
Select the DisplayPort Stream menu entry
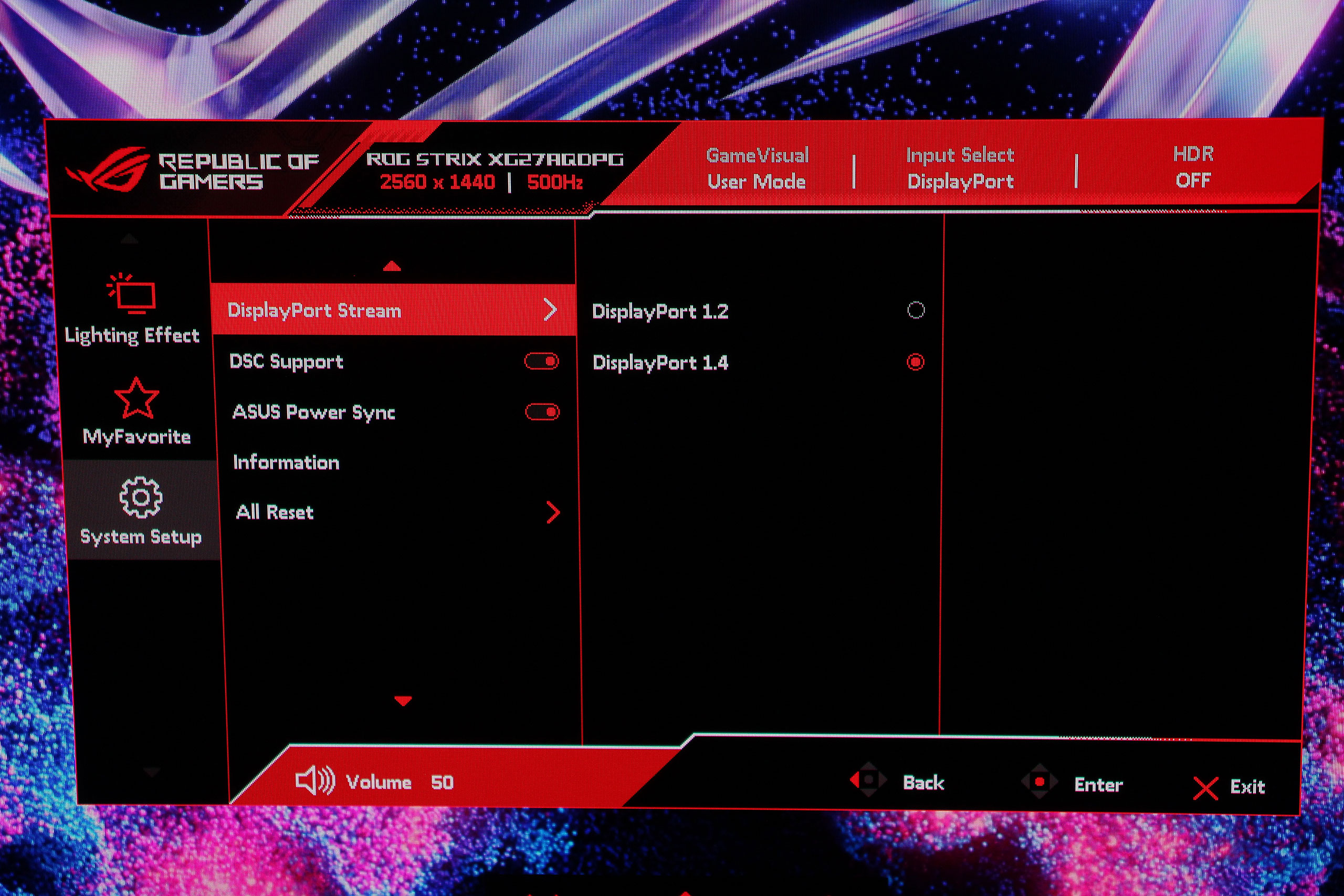(x=314, y=310)
